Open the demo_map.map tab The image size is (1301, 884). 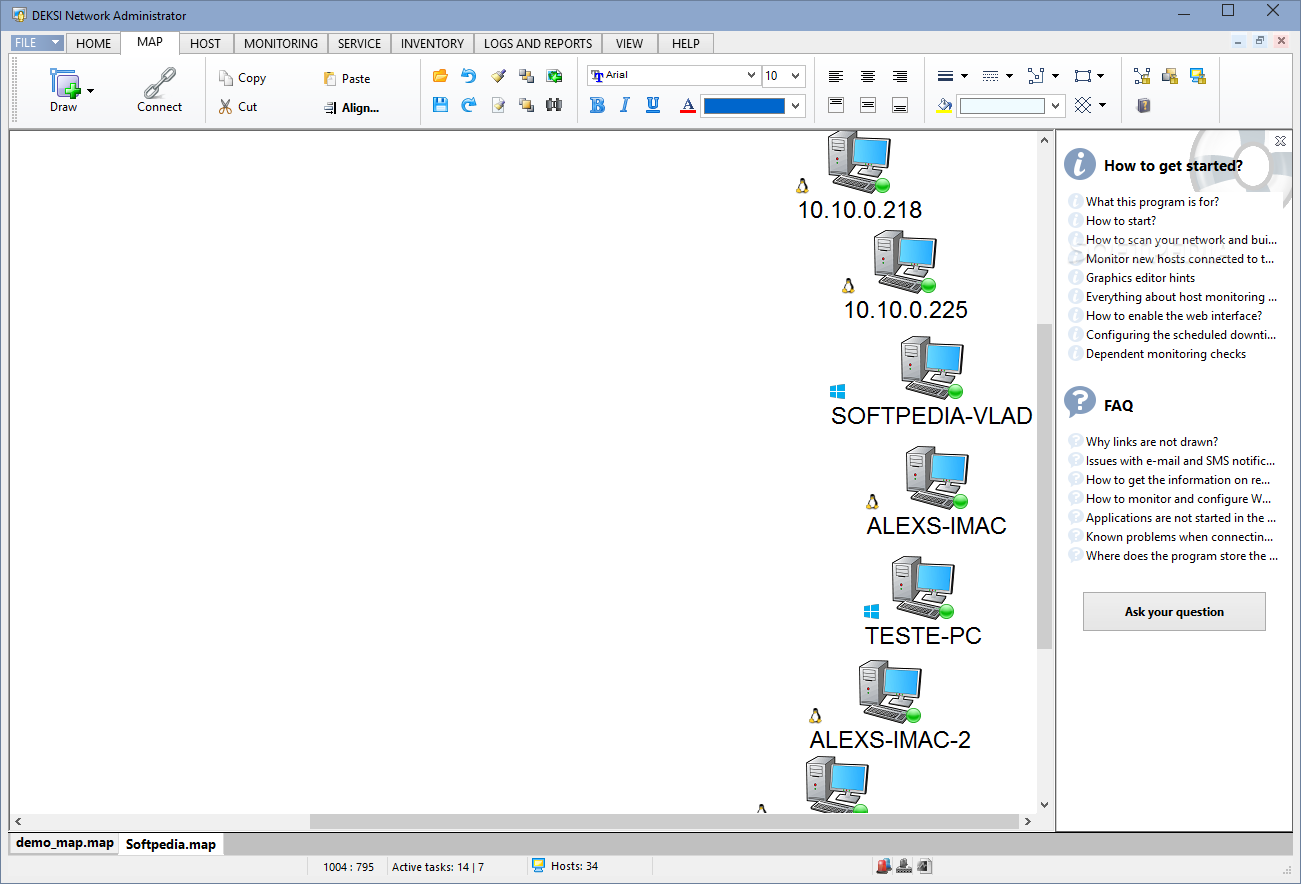(65, 843)
